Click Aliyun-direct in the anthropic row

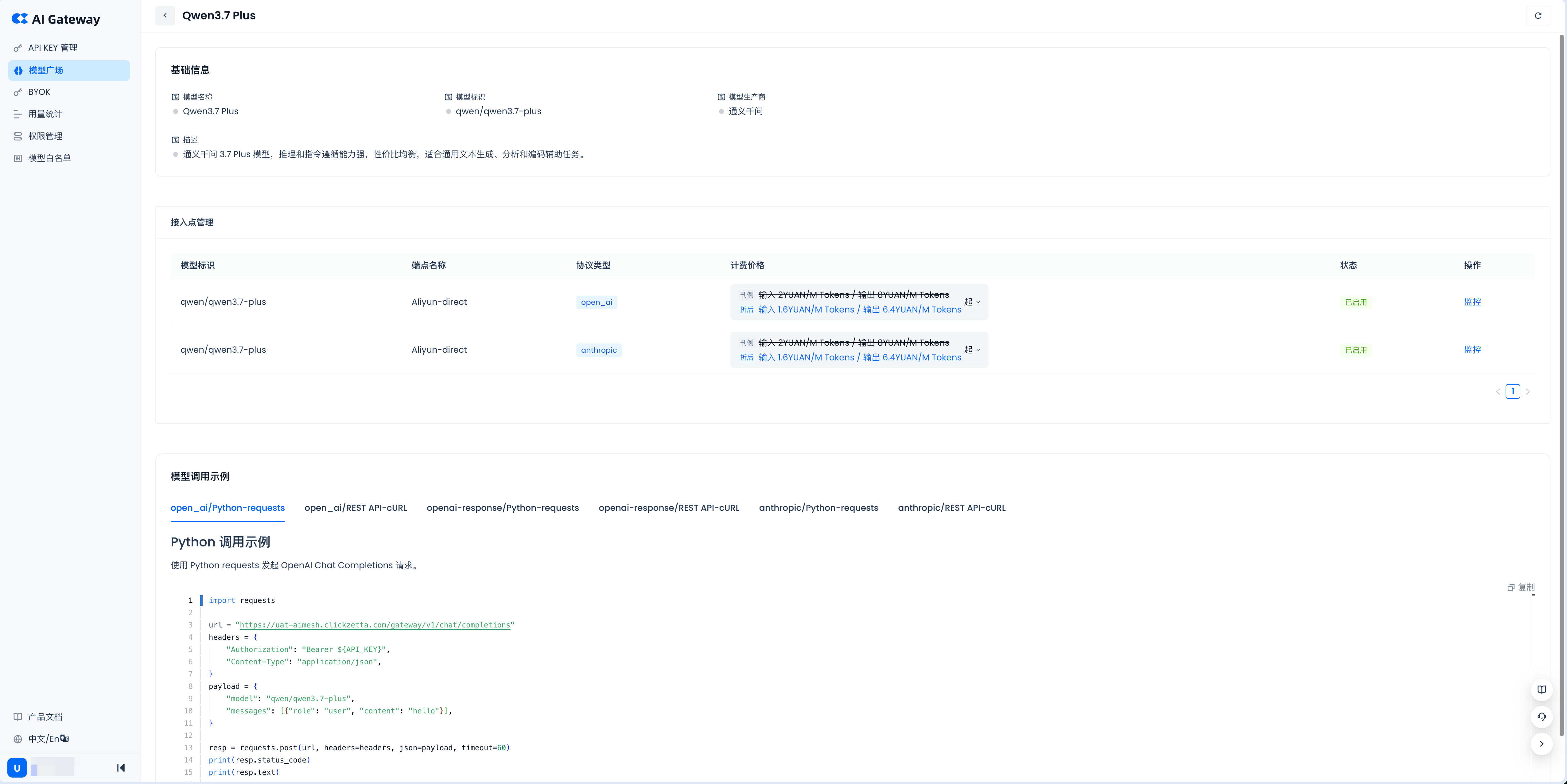click(x=439, y=350)
